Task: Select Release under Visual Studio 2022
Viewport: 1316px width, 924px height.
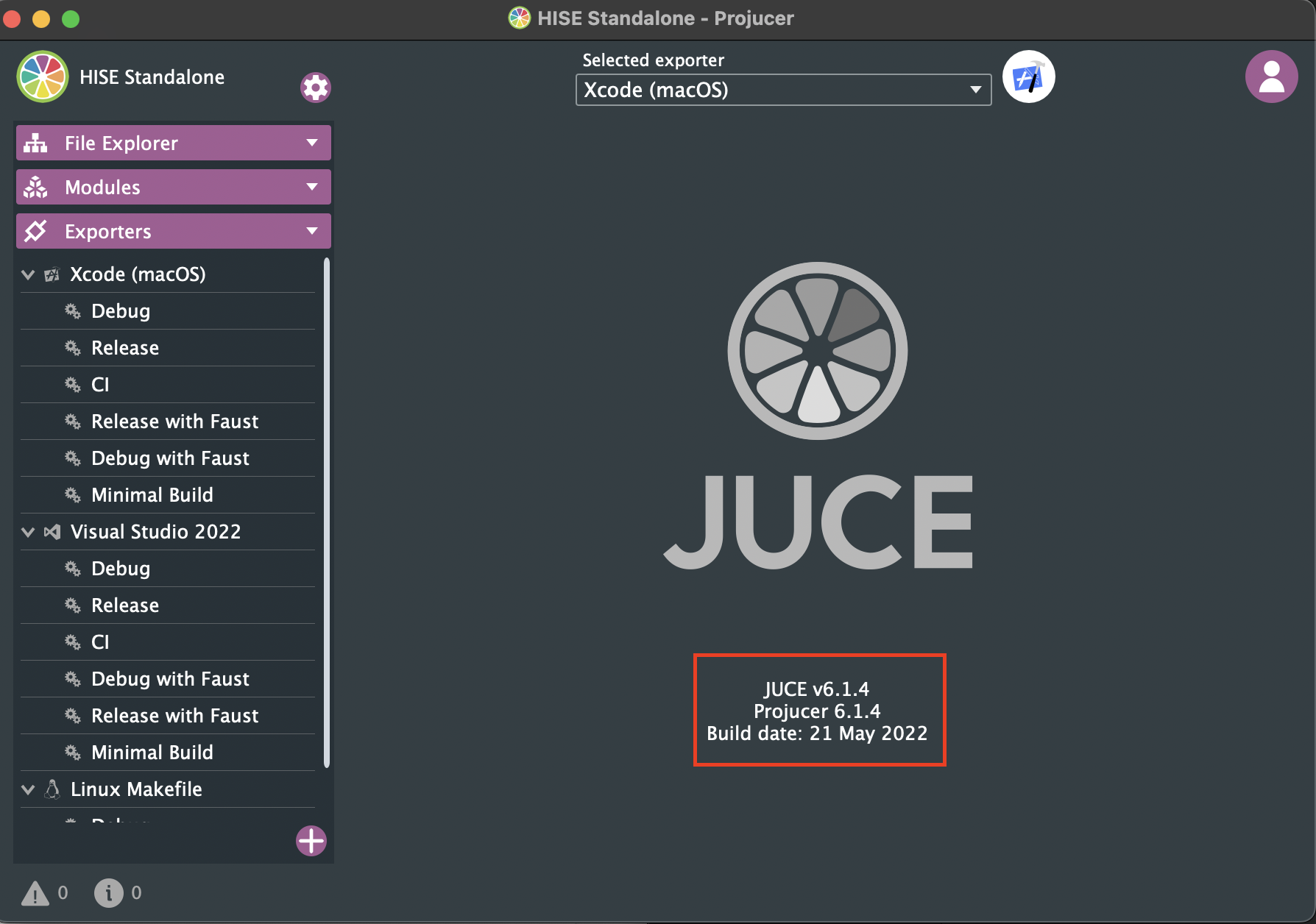Action: [168, 605]
